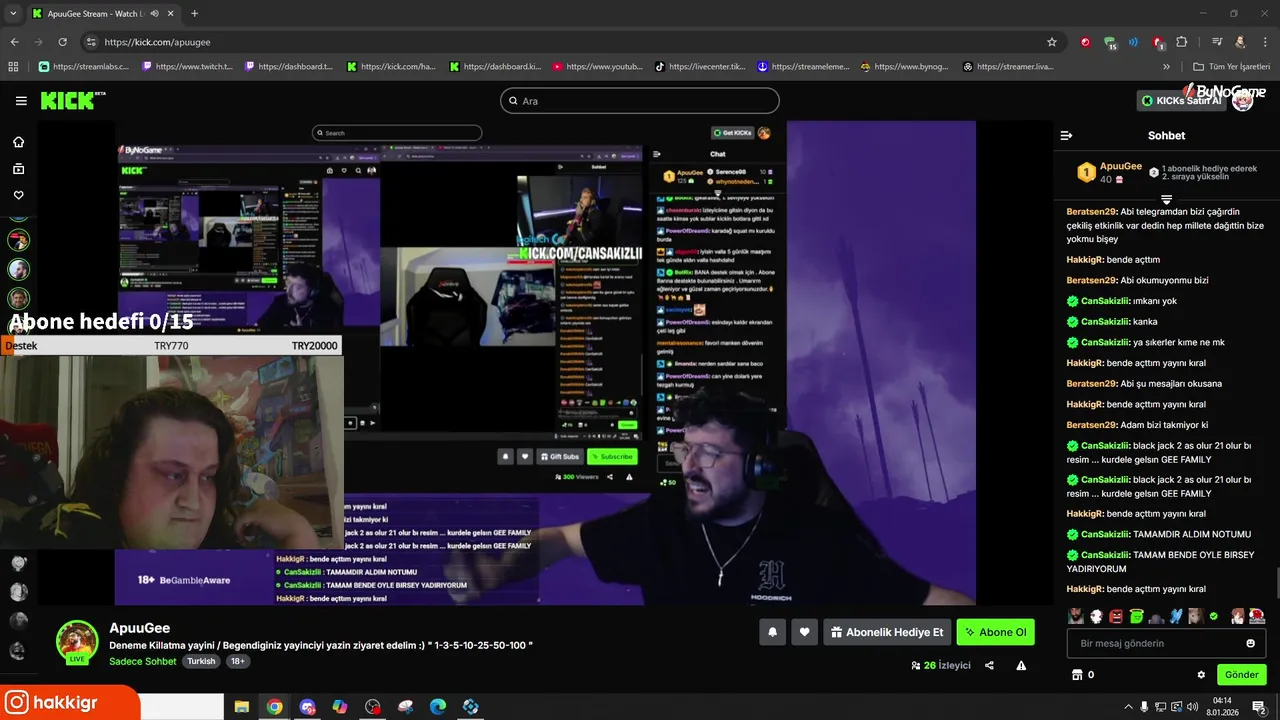Viewport: 1280px width, 720px height.
Task: Share the stream via share icon
Action: click(989, 665)
